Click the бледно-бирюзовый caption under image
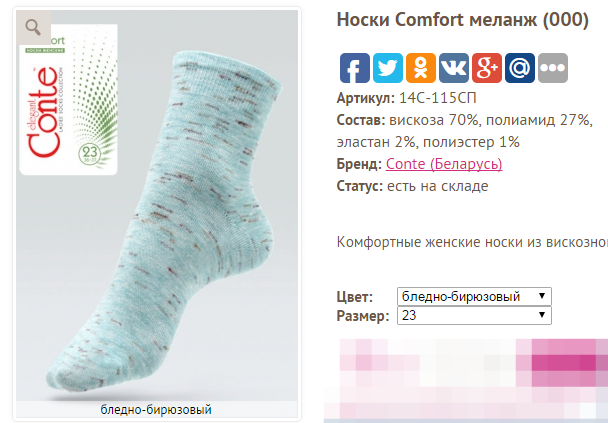608x423 pixels. (156, 409)
